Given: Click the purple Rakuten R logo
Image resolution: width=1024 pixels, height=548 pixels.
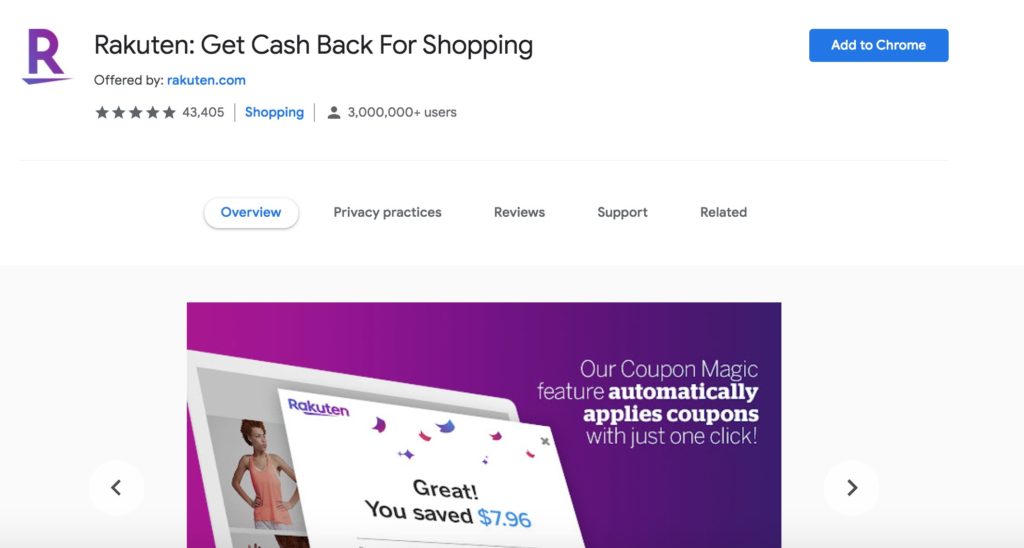Looking at the screenshot, I should point(46,56).
